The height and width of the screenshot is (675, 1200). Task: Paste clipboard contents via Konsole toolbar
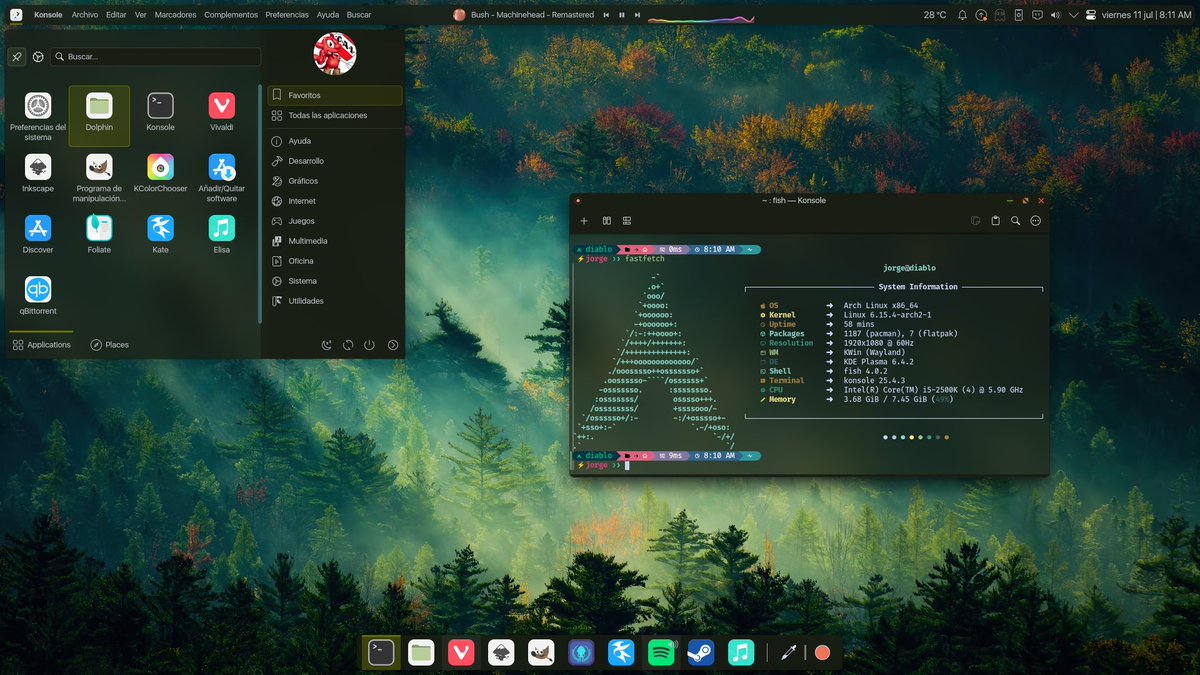pos(995,220)
